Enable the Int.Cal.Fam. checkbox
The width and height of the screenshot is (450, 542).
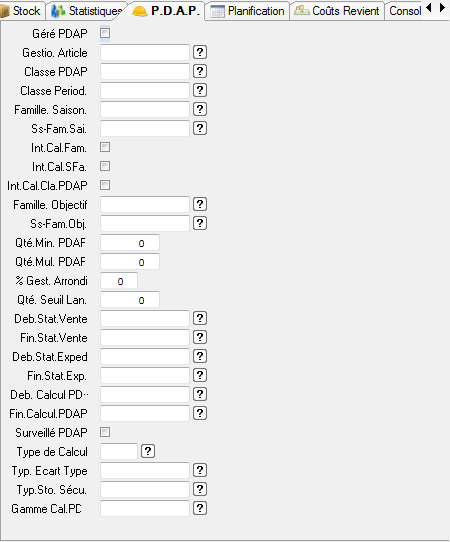pos(105,147)
